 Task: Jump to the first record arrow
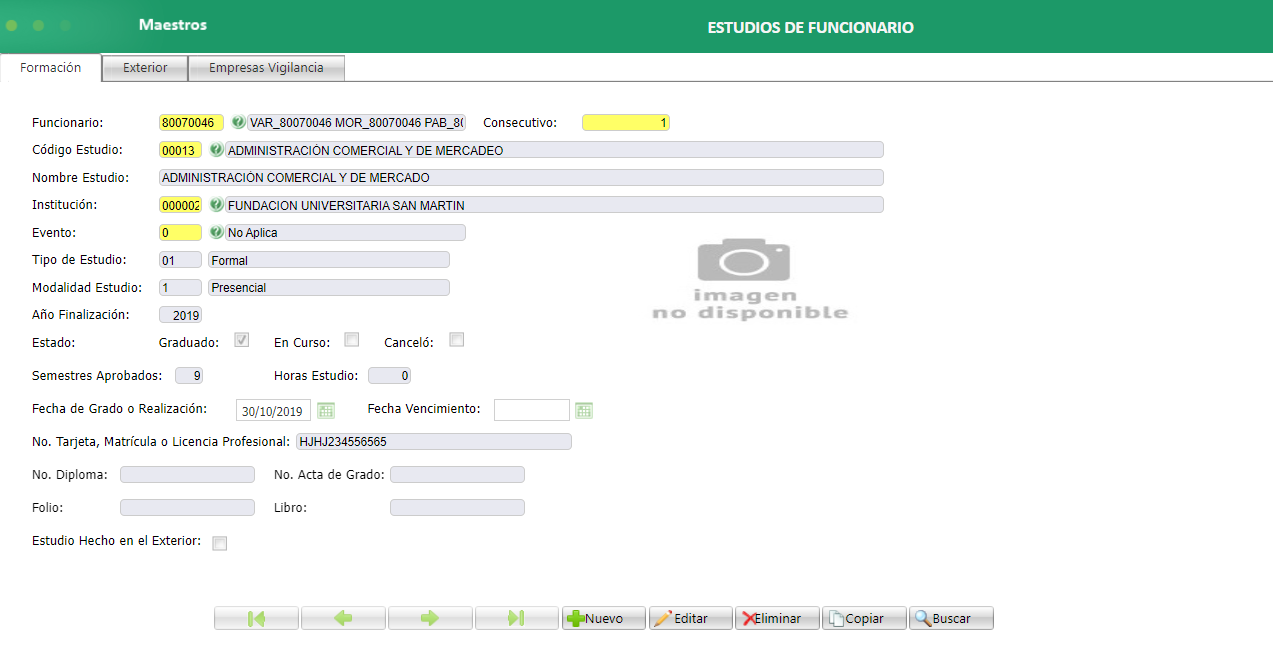(256, 617)
